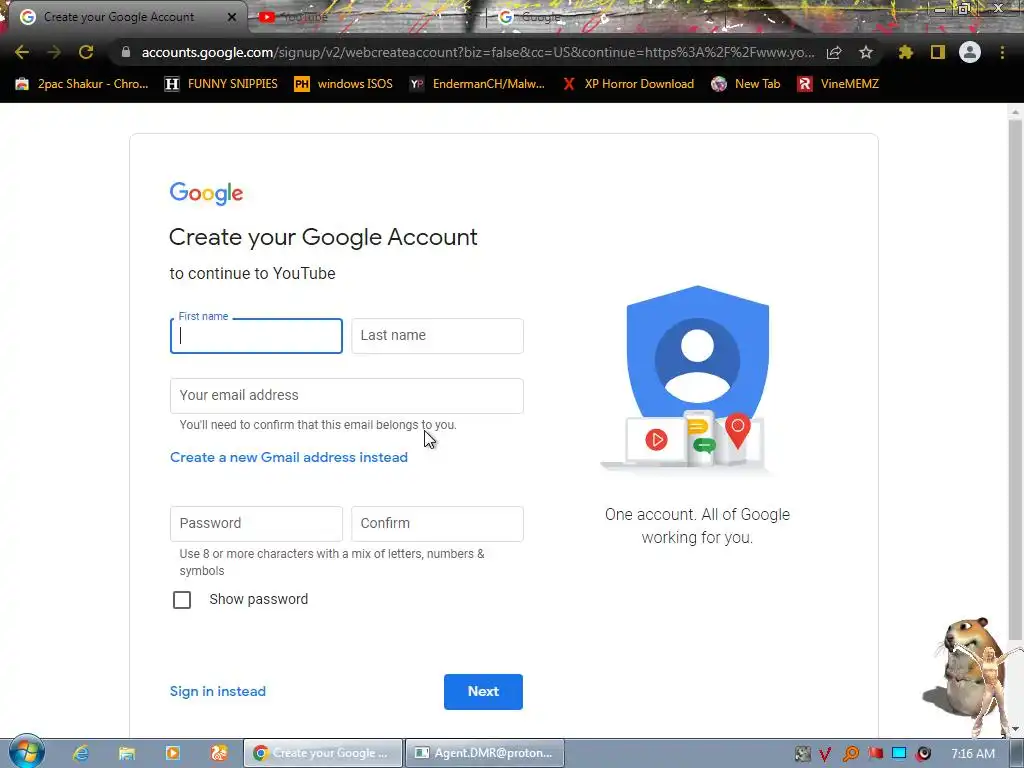Click the speaker volume tray icon

923,754
